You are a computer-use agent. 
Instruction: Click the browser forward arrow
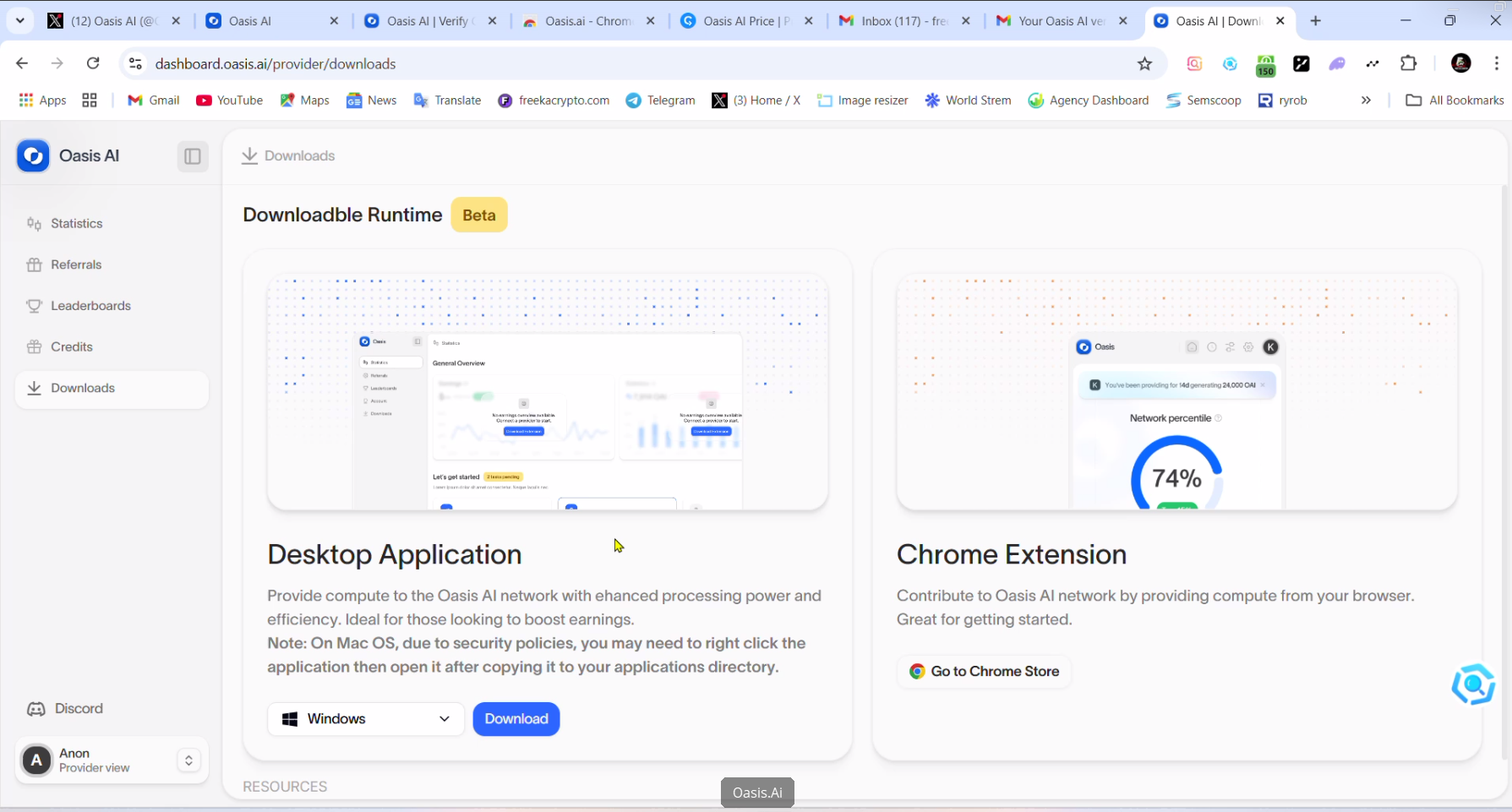[57, 63]
